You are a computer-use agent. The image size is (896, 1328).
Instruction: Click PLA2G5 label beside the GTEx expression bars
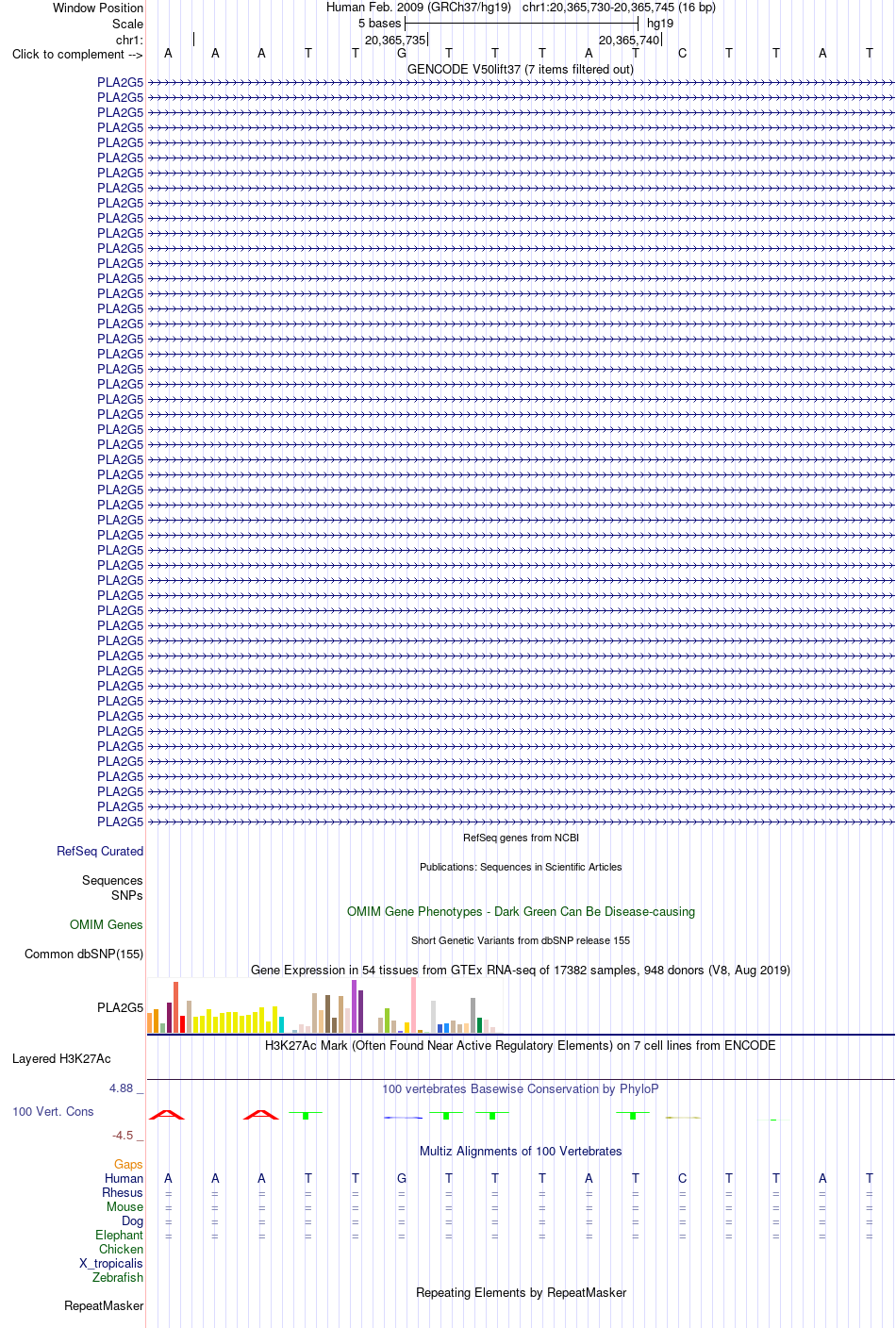click(121, 1007)
